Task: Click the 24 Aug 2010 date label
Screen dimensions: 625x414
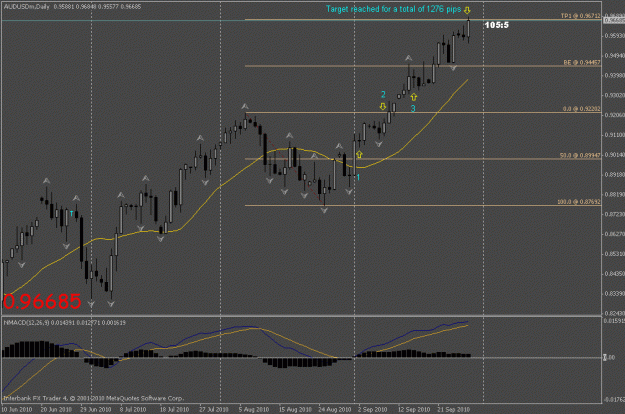Action: tap(334, 409)
